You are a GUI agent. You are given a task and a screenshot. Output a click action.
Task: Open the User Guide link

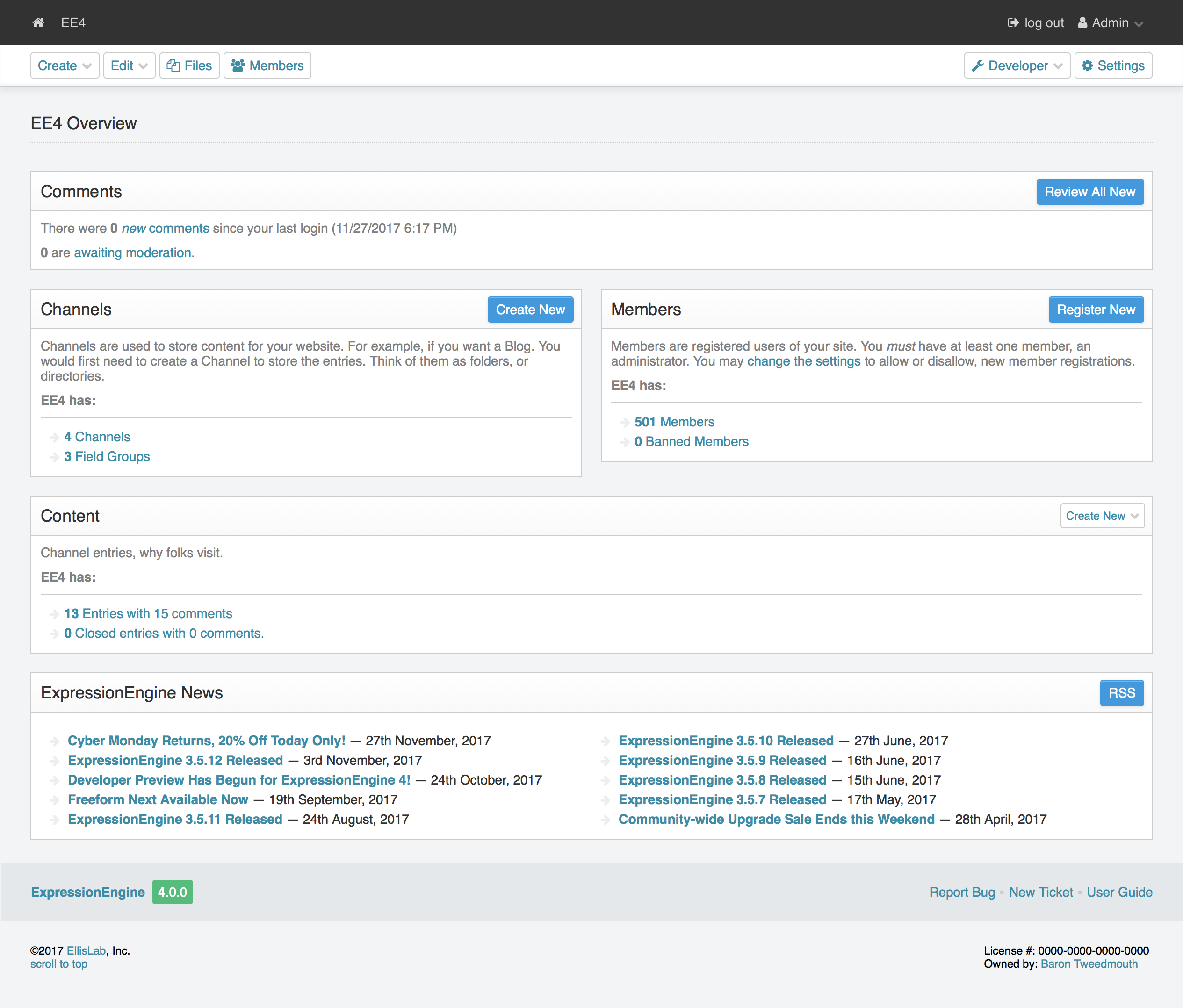click(x=1119, y=892)
